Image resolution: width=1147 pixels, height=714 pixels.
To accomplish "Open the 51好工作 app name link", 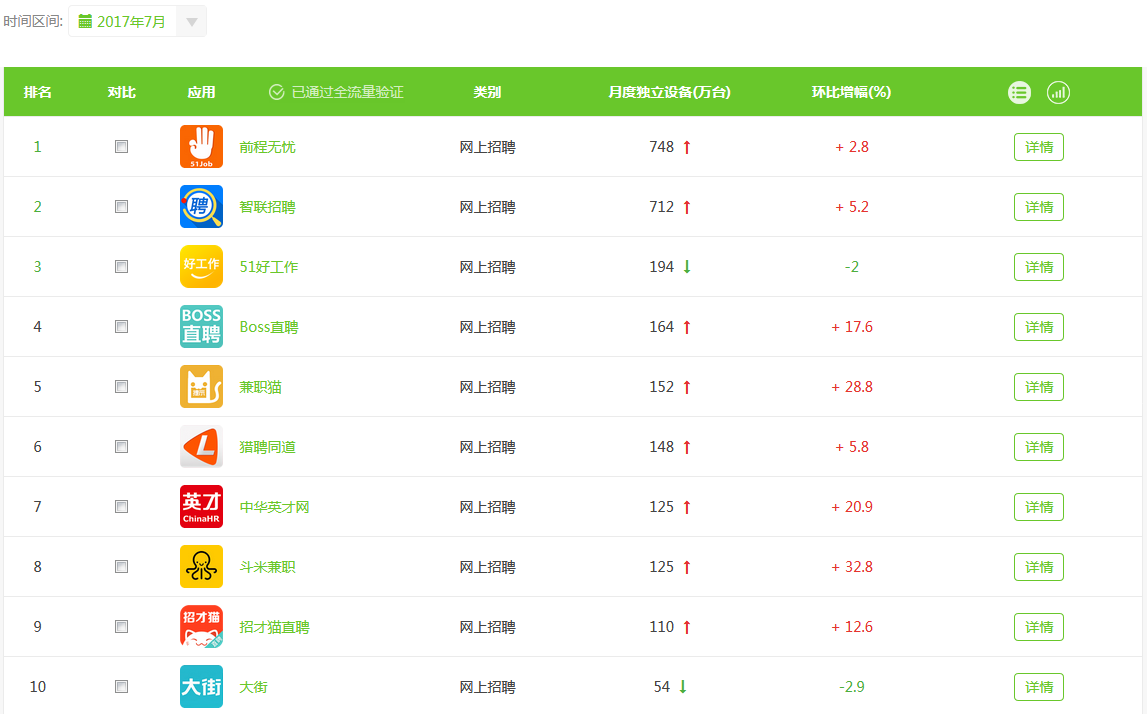I will point(268,267).
